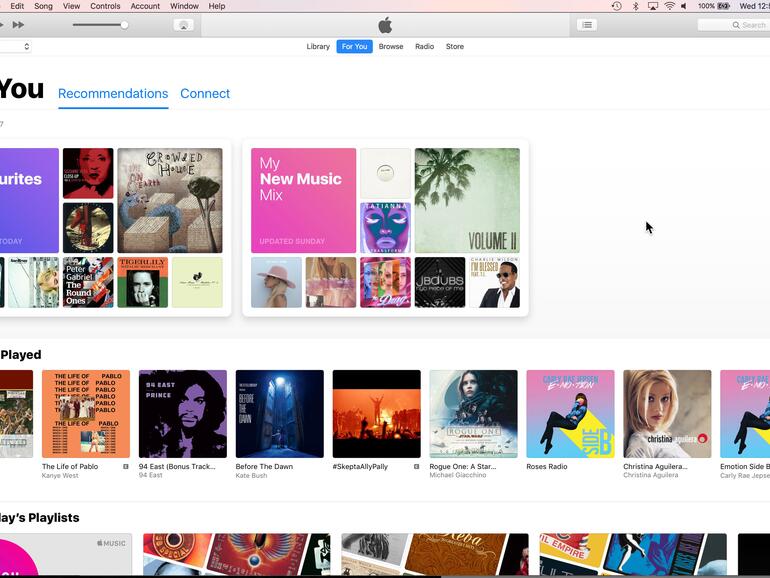Open the Tigerlily album cover
This screenshot has width=770, height=578.
[x=142, y=282]
